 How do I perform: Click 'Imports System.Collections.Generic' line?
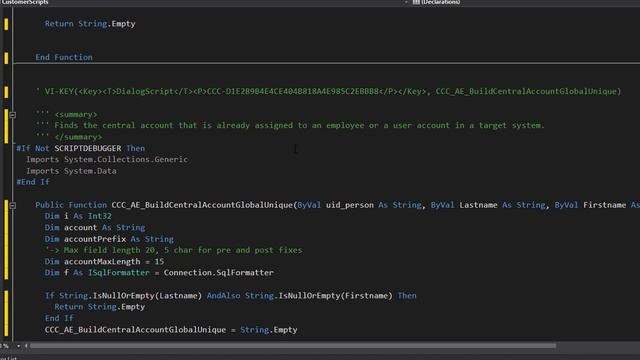point(107,160)
